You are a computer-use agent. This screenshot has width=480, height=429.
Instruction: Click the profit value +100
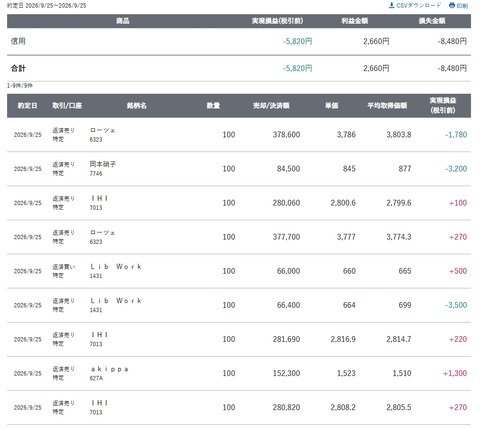[x=458, y=203]
